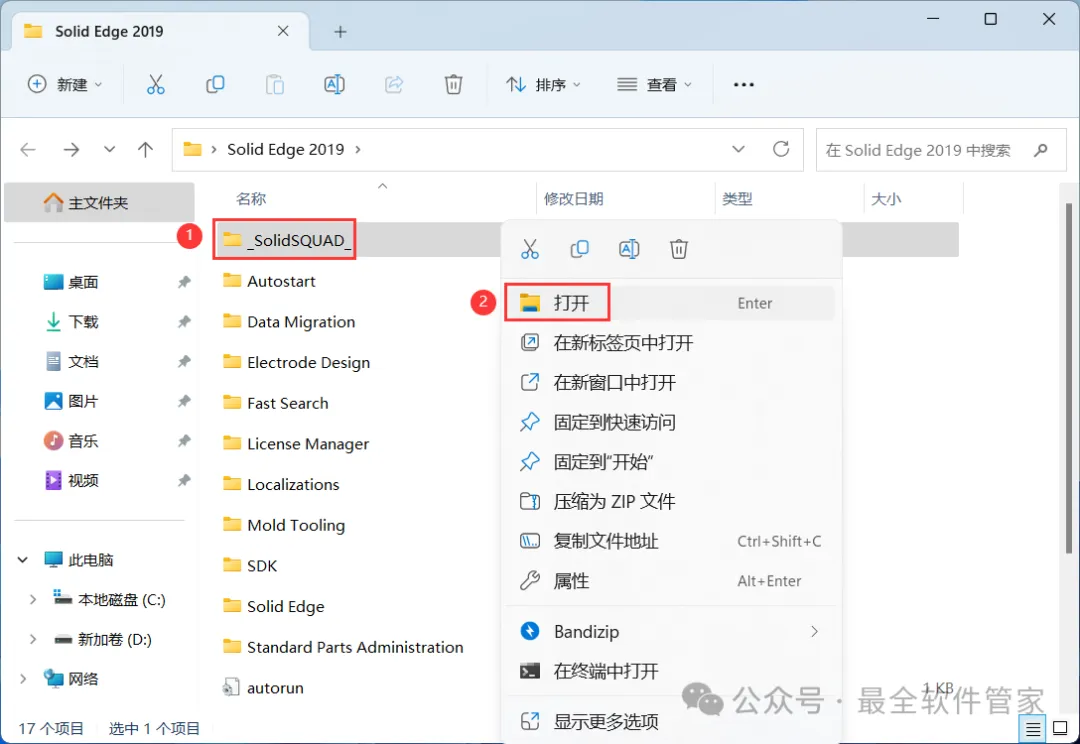
Task: Sort by the 类型 column header
Action: (737, 199)
